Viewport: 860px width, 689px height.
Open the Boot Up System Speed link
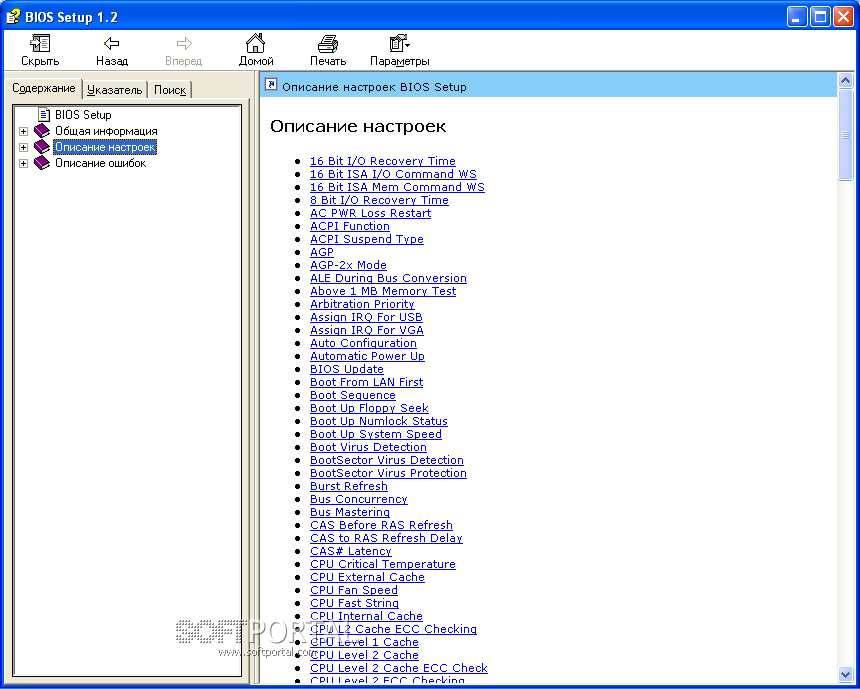(376, 434)
